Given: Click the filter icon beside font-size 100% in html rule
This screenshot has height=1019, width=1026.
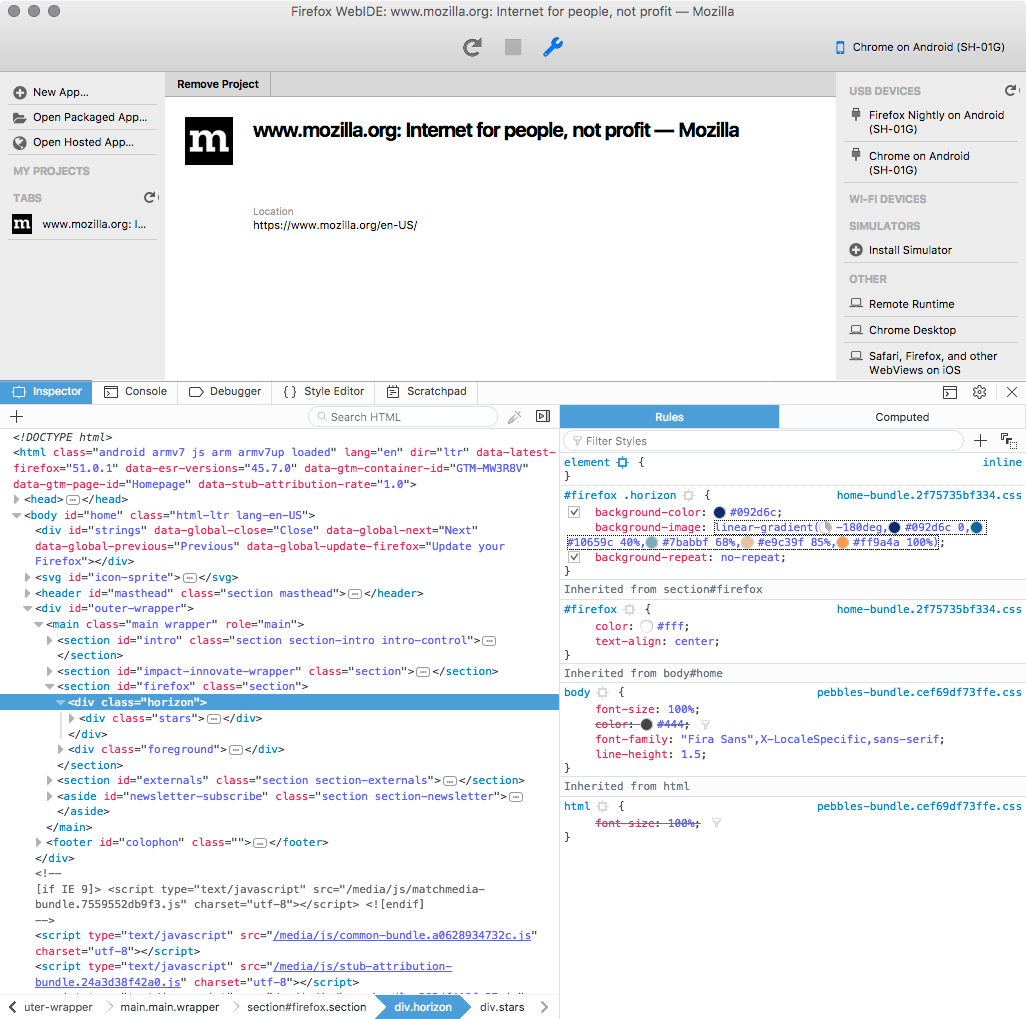Looking at the screenshot, I should tap(716, 823).
